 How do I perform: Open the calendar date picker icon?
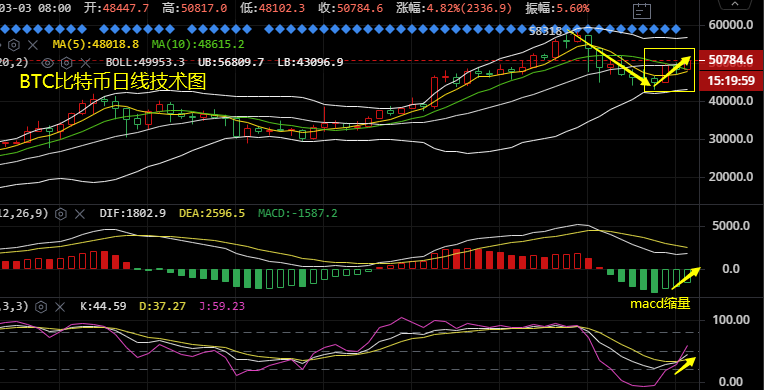(x=642, y=10)
